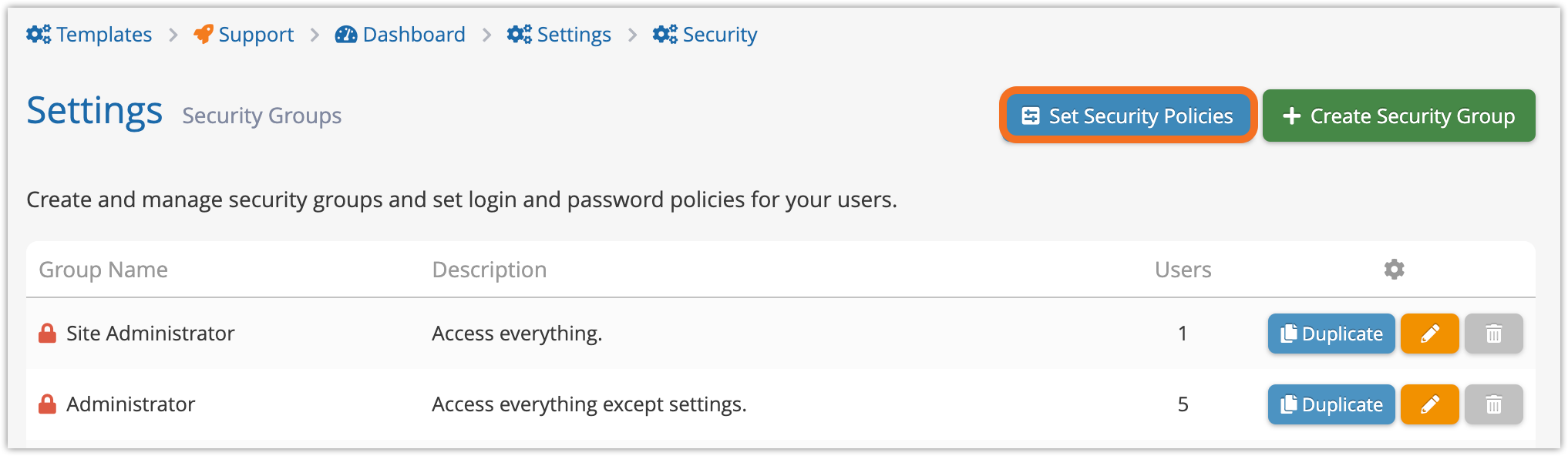Screen dimensions: 1568x456
Task: Click the trash icon for Site Administrator
Action: 1493,334
